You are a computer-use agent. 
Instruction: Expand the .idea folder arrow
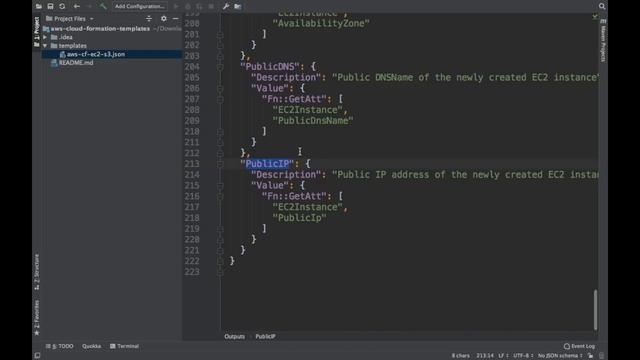pos(45,37)
